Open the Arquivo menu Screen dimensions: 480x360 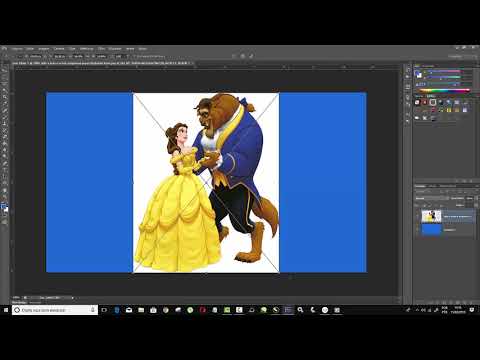tap(17, 49)
